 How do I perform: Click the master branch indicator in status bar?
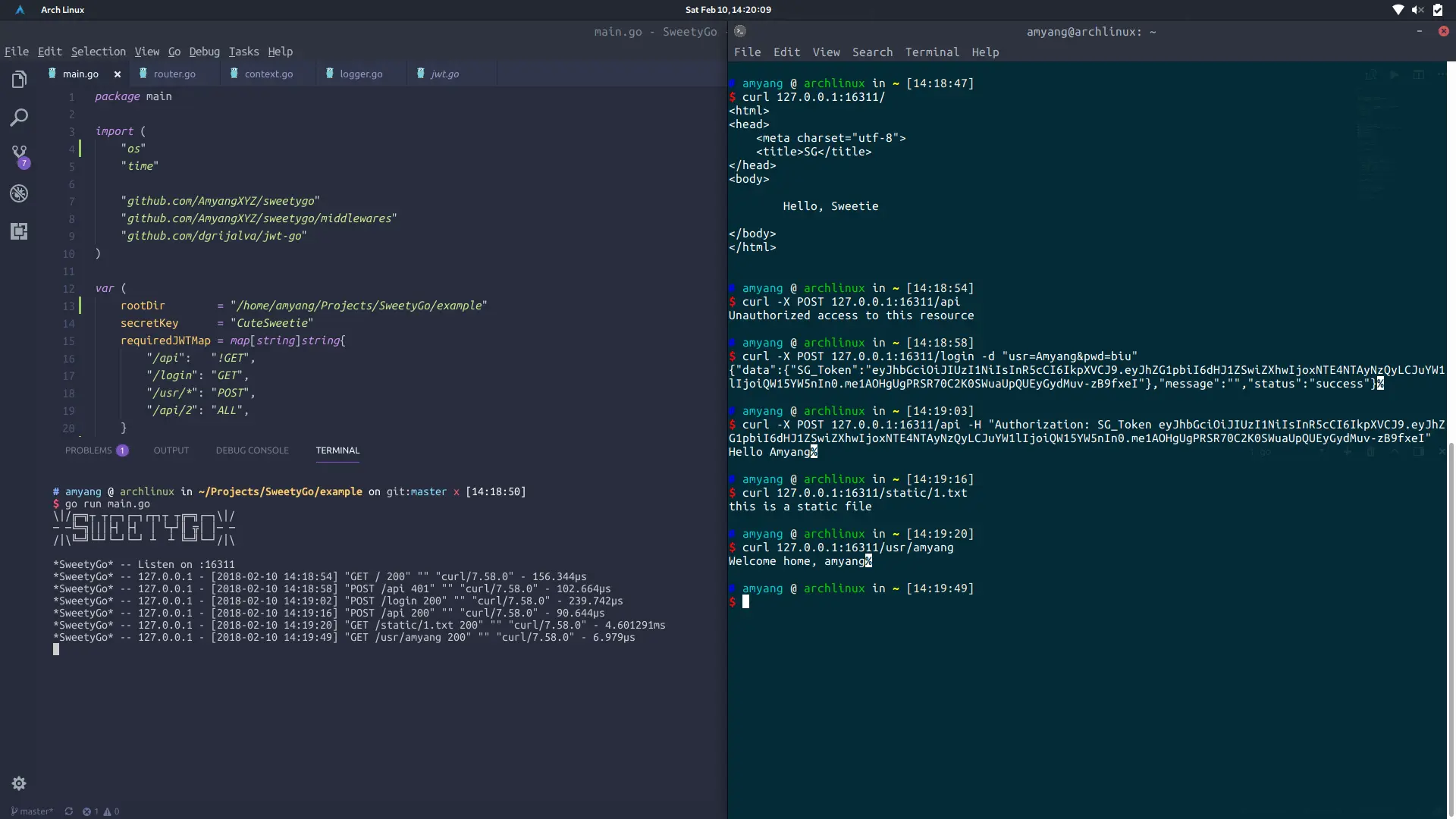33,811
